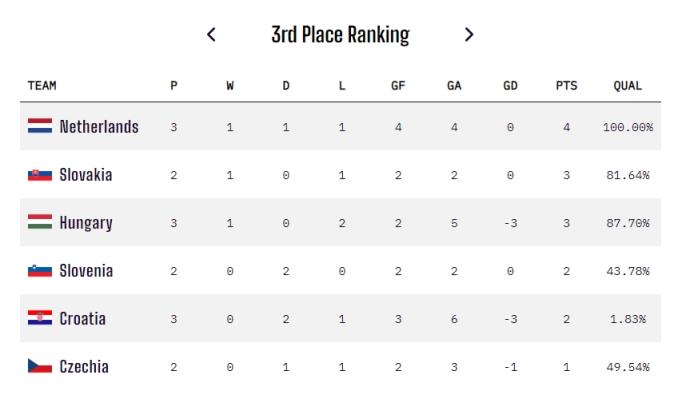Screen dimensions: 674x403
Task: Select Netherlands' 100.00% qualification value
Action: [628, 127]
